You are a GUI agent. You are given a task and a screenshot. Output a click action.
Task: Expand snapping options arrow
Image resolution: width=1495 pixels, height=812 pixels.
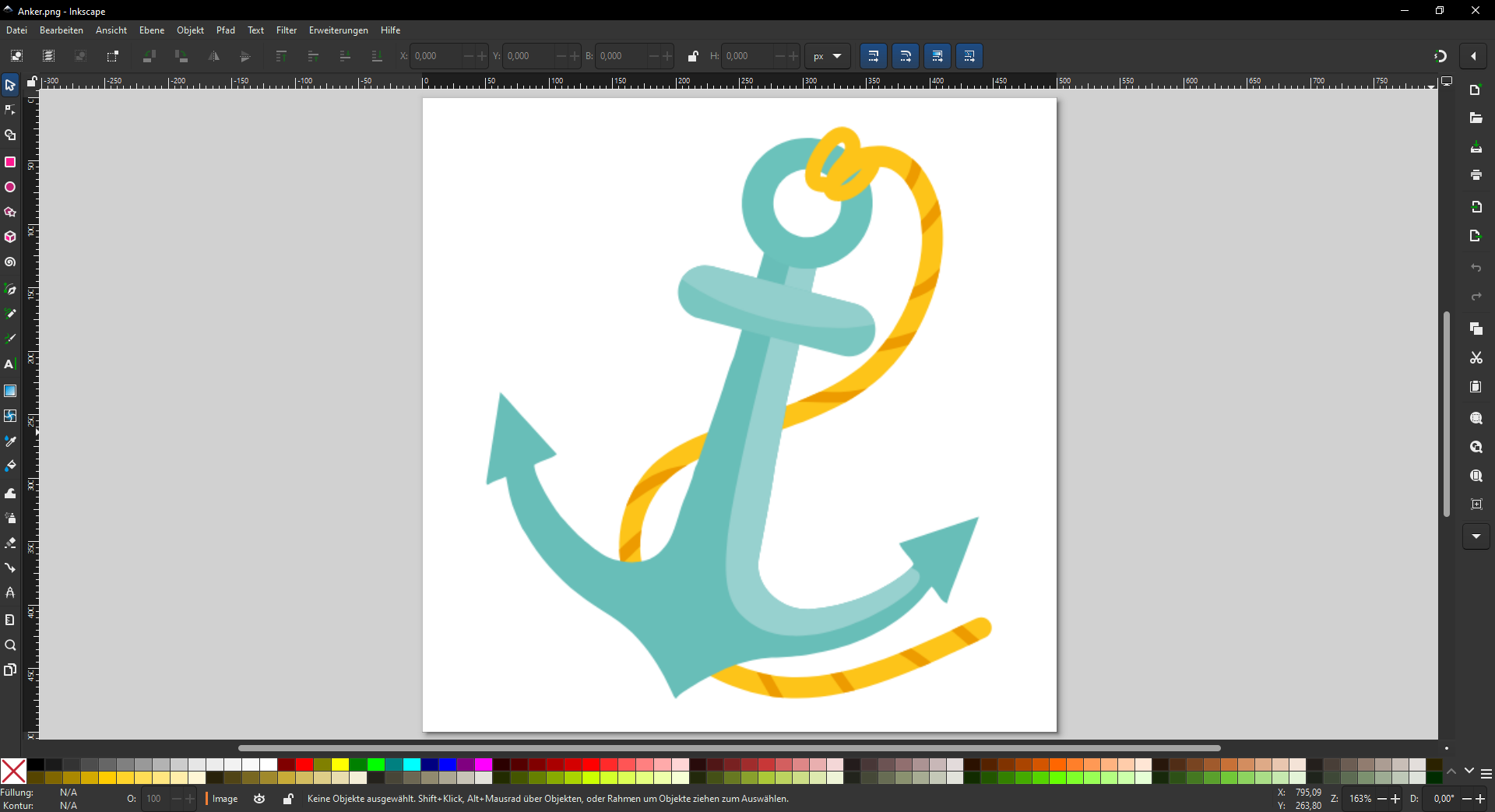click(1473, 56)
